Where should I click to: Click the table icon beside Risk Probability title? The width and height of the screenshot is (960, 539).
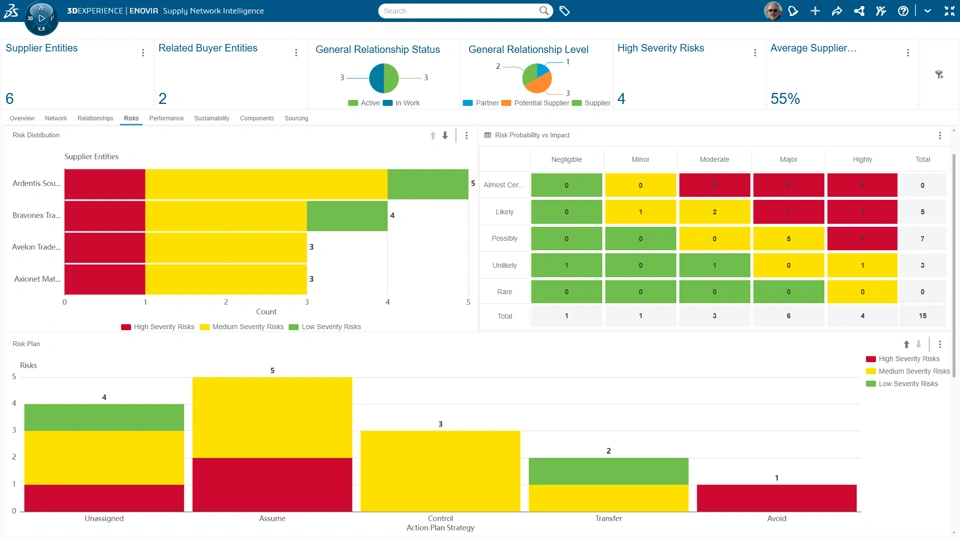[x=488, y=135]
